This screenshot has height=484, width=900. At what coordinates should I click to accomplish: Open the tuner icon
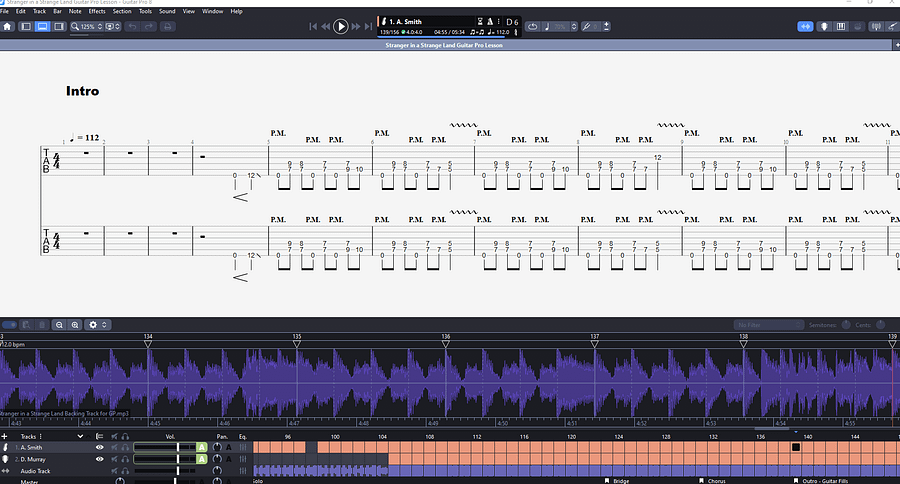click(876, 26)
